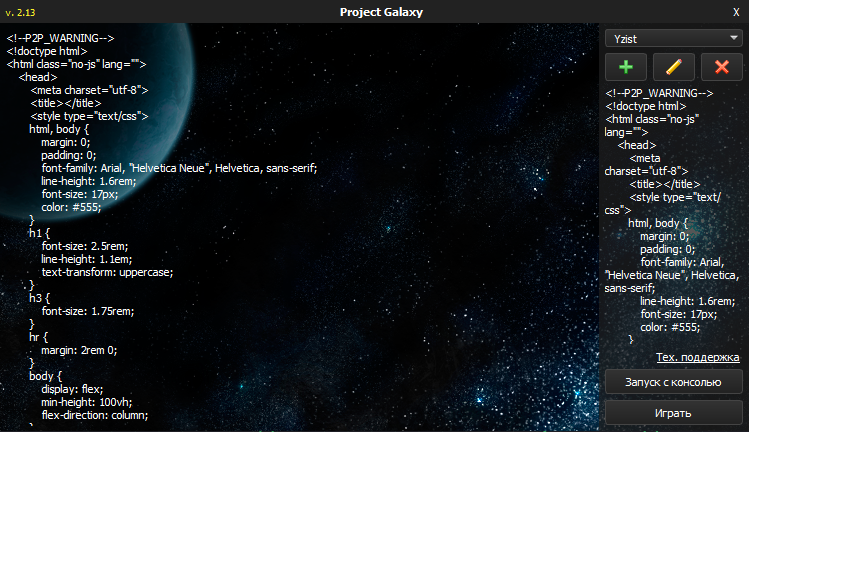The height and width of the screenshot is (588, 863).
Task: Click the red cross delete profile icon
Action: coord(722,67)
